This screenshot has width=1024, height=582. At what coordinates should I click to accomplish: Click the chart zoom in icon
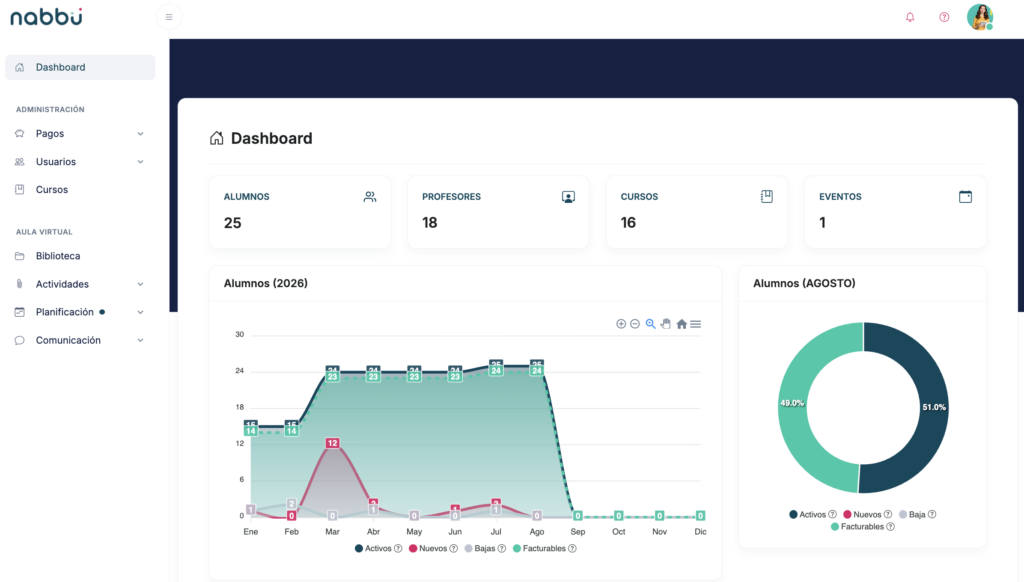pos(621,324)
